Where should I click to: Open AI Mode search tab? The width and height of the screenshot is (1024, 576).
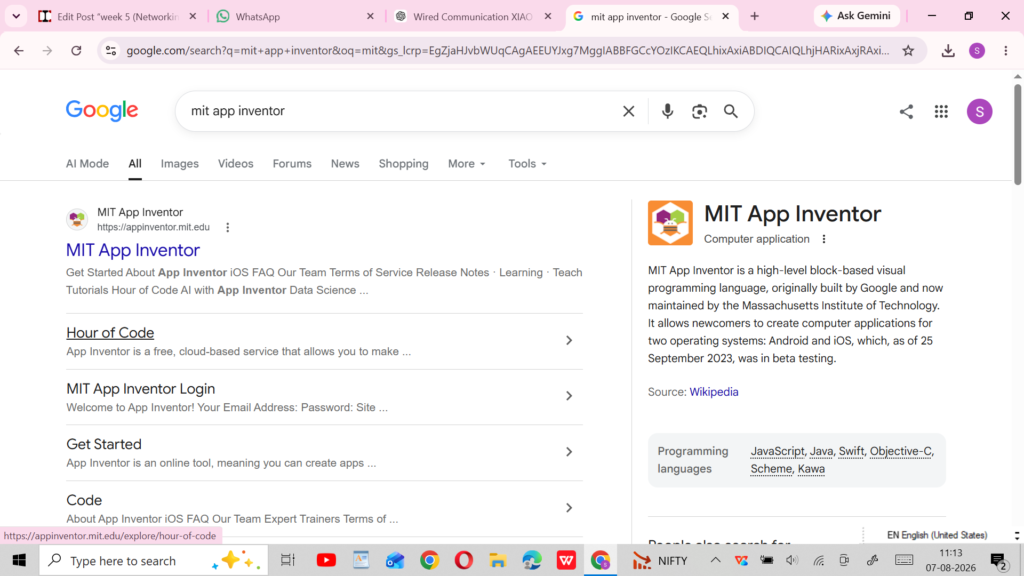[x=87, y=164]
